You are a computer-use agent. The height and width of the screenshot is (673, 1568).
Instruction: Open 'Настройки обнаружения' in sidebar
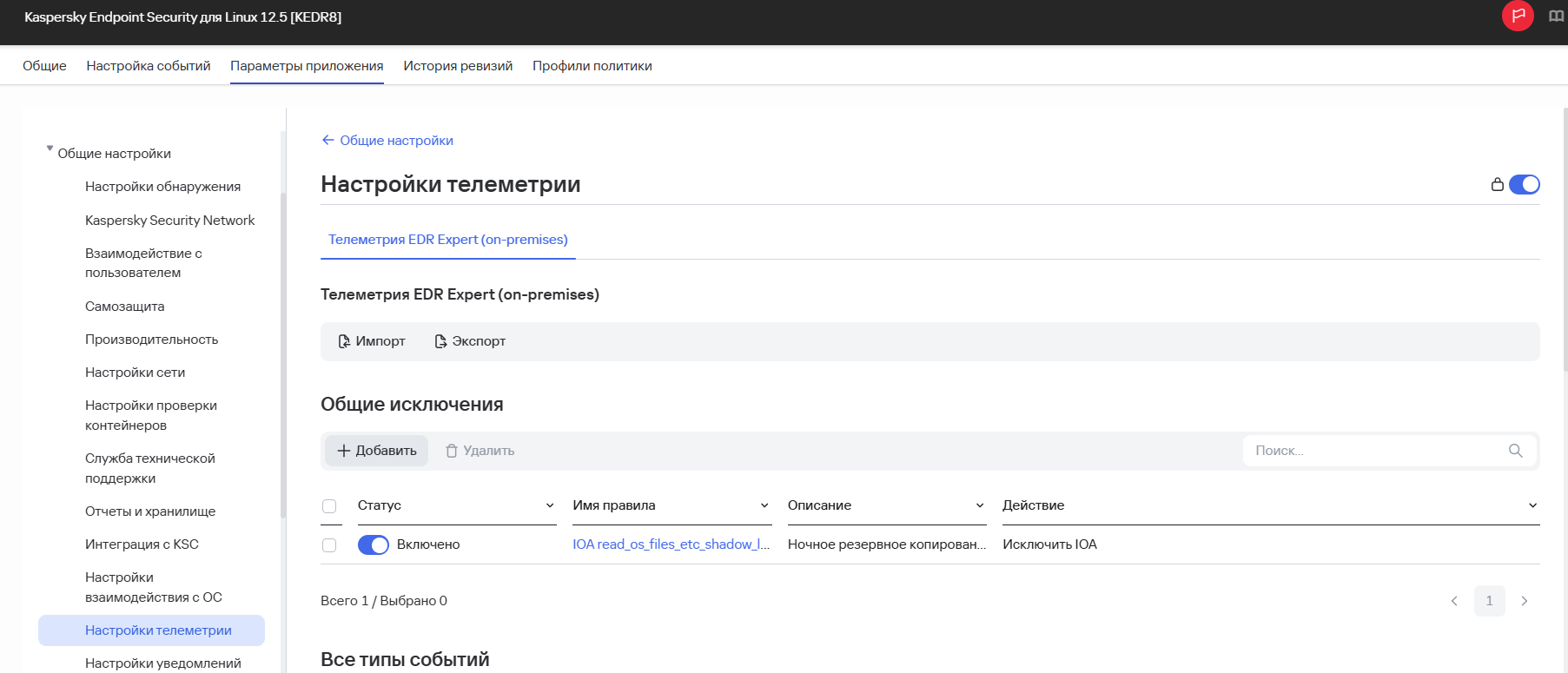[x=162, y=187]
